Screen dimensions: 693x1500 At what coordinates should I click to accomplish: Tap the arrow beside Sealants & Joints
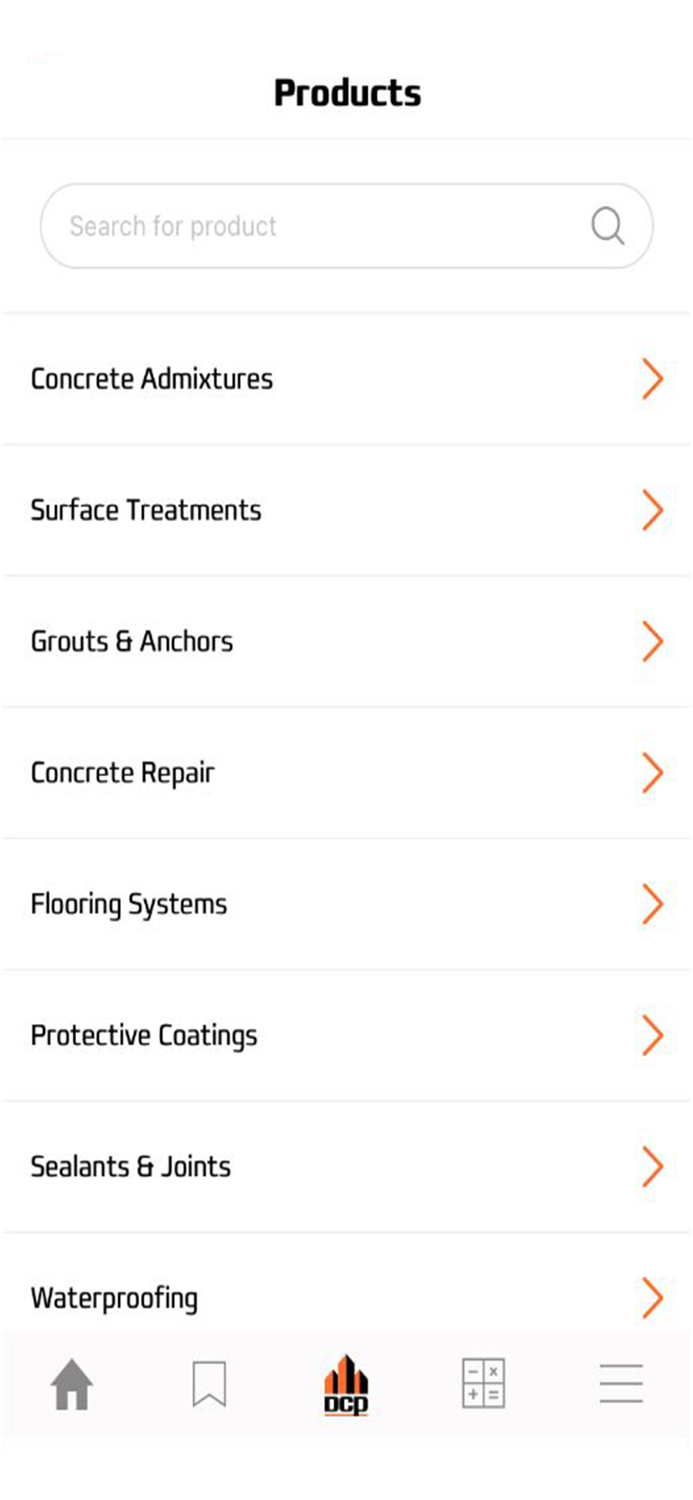click(x=653, y=1166)
